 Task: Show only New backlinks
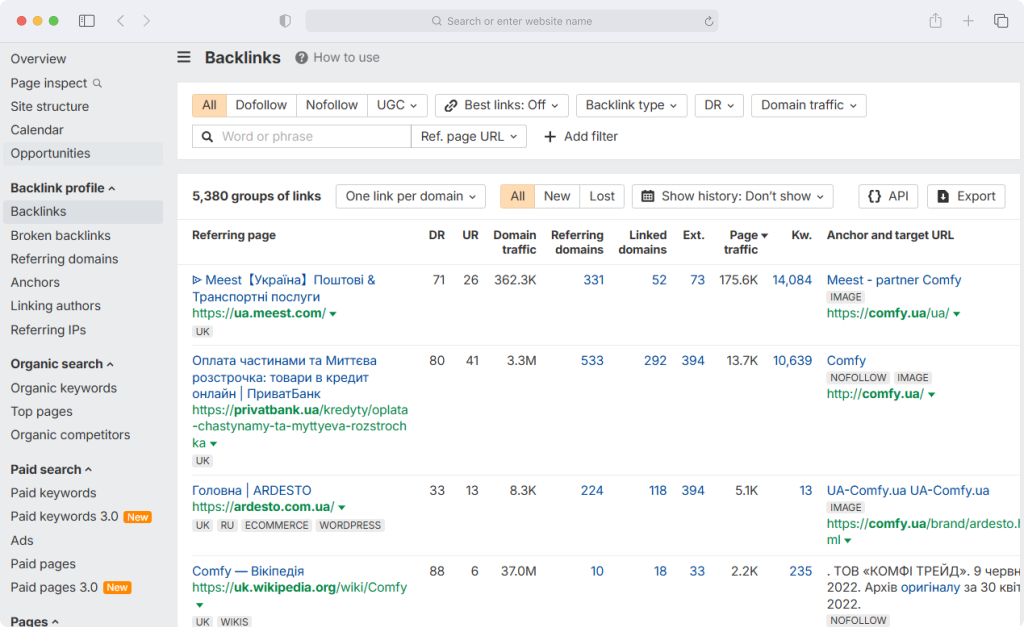(x=557, y=196)
